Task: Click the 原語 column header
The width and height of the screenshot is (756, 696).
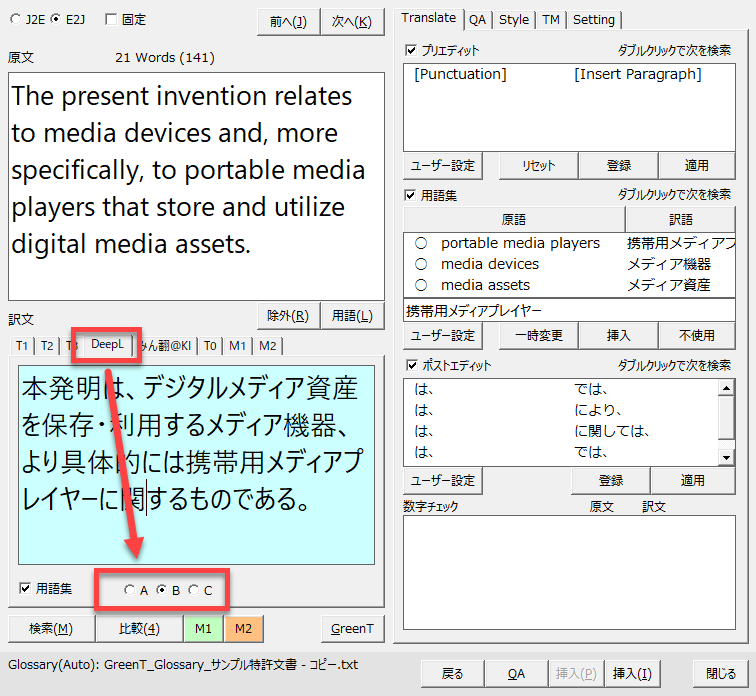Action: click(x=514, y=219)
